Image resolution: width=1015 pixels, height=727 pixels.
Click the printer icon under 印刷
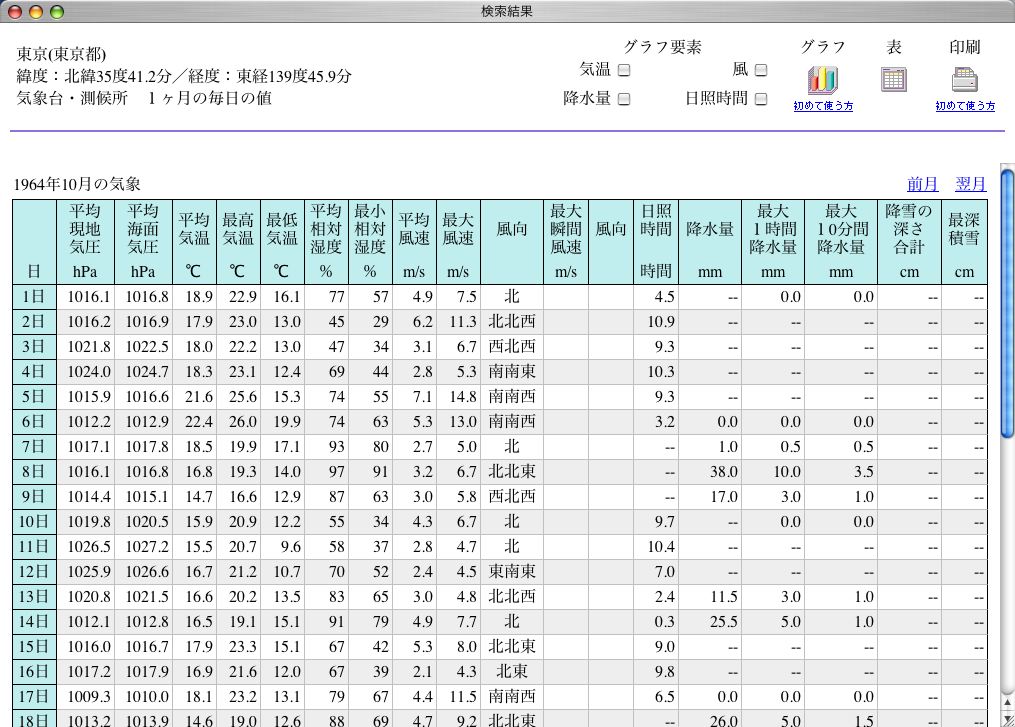click(965, 80)
